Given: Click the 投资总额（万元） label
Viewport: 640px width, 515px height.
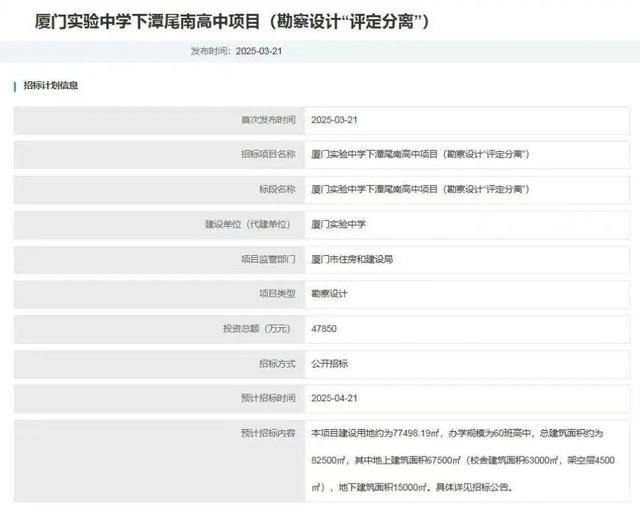Looking at the screenshot, I should click(257, 329).
